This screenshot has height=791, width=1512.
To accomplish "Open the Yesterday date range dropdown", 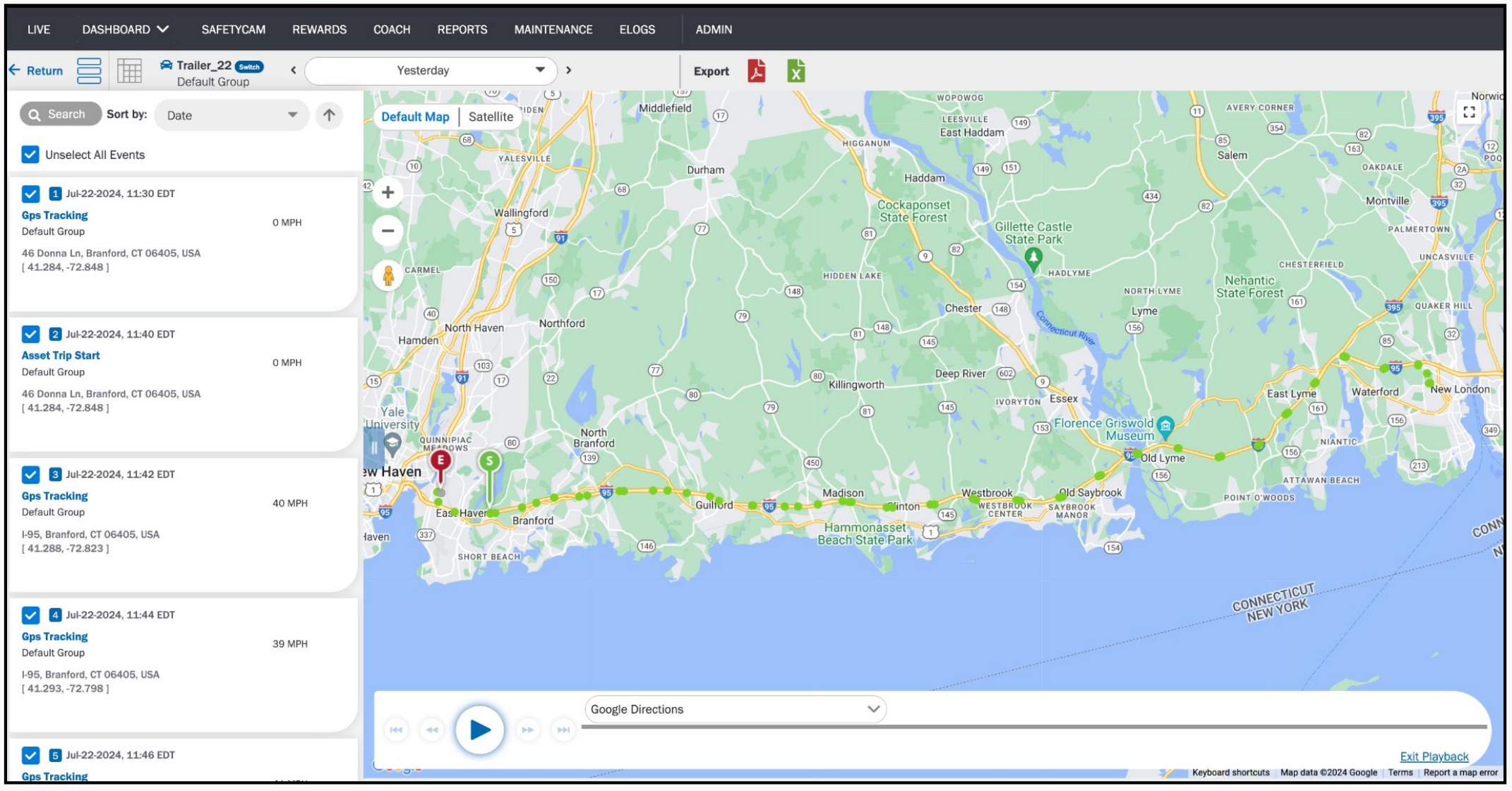I will 431,70.
